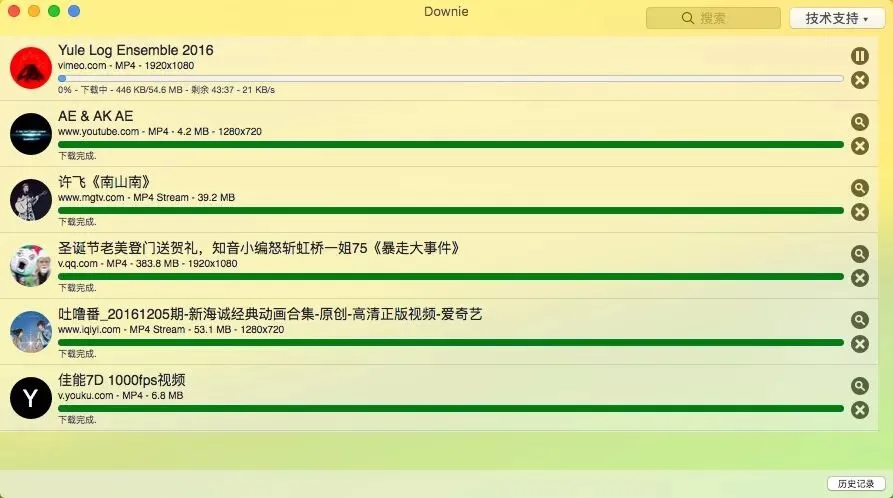
Task: Click the '0% - 下载中' status line
Action: (166, 90)
